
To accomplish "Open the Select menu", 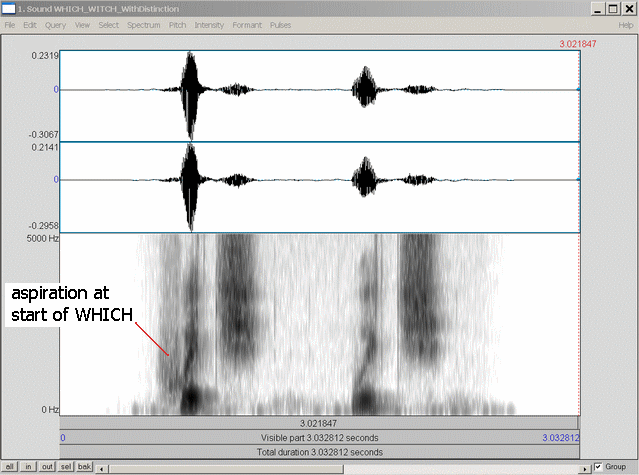I will click(x=108, y=24).
